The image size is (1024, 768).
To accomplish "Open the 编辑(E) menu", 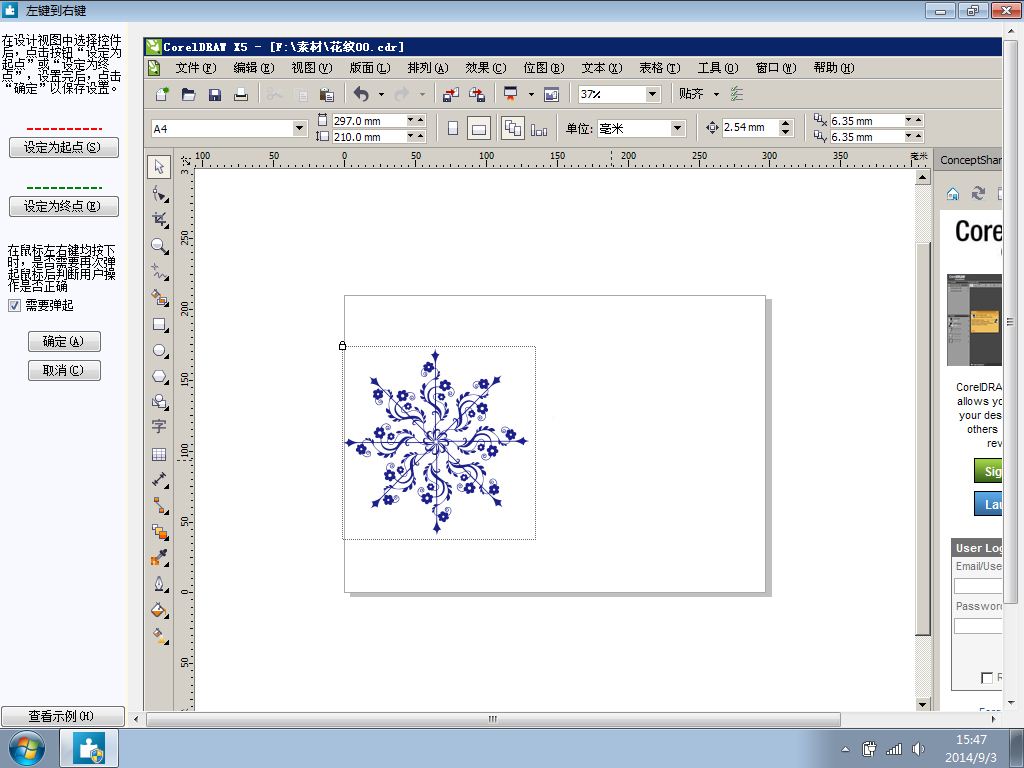I will (253, 68).
